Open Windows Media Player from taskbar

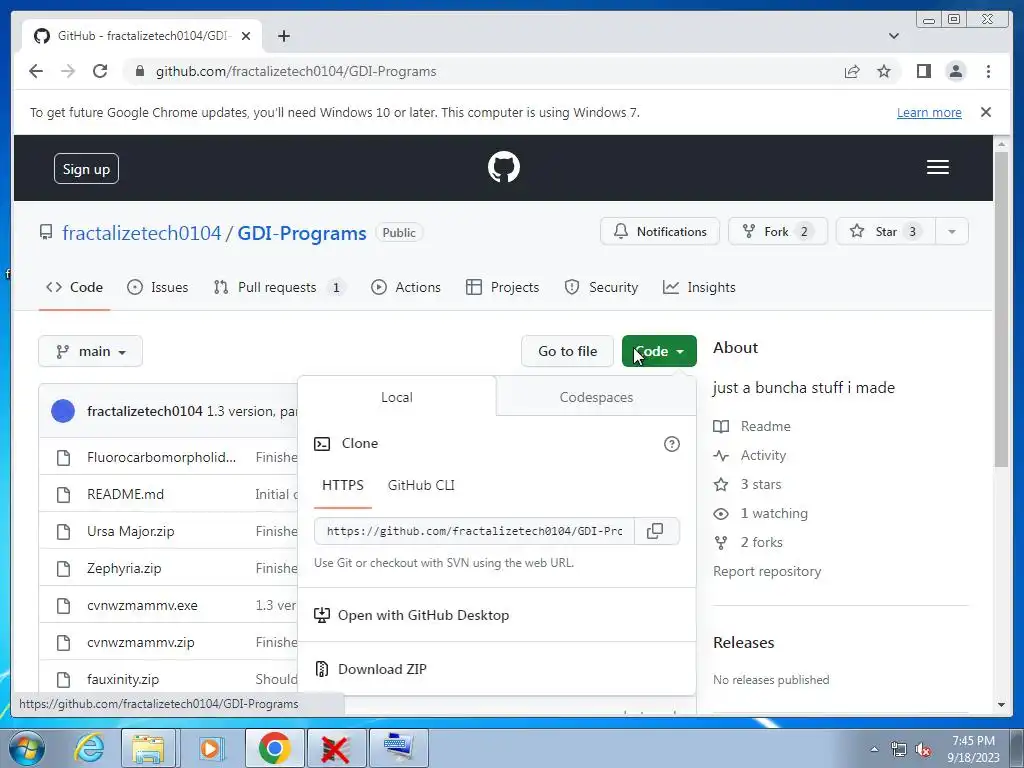pyautogui.click(x=210, y=748)
